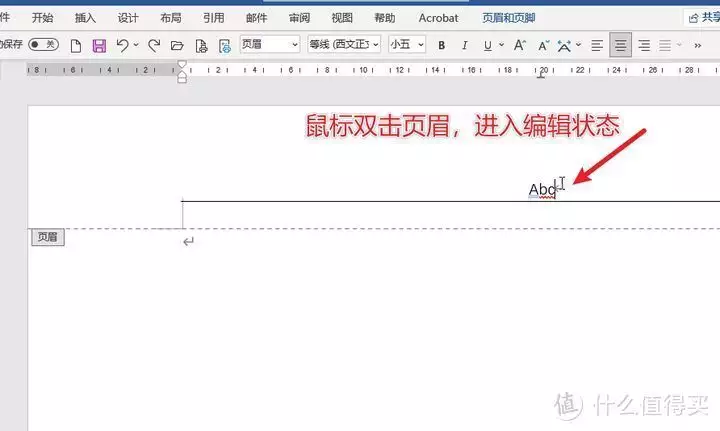
Task: Open the Acrobat tab
Action: point(438,18)
